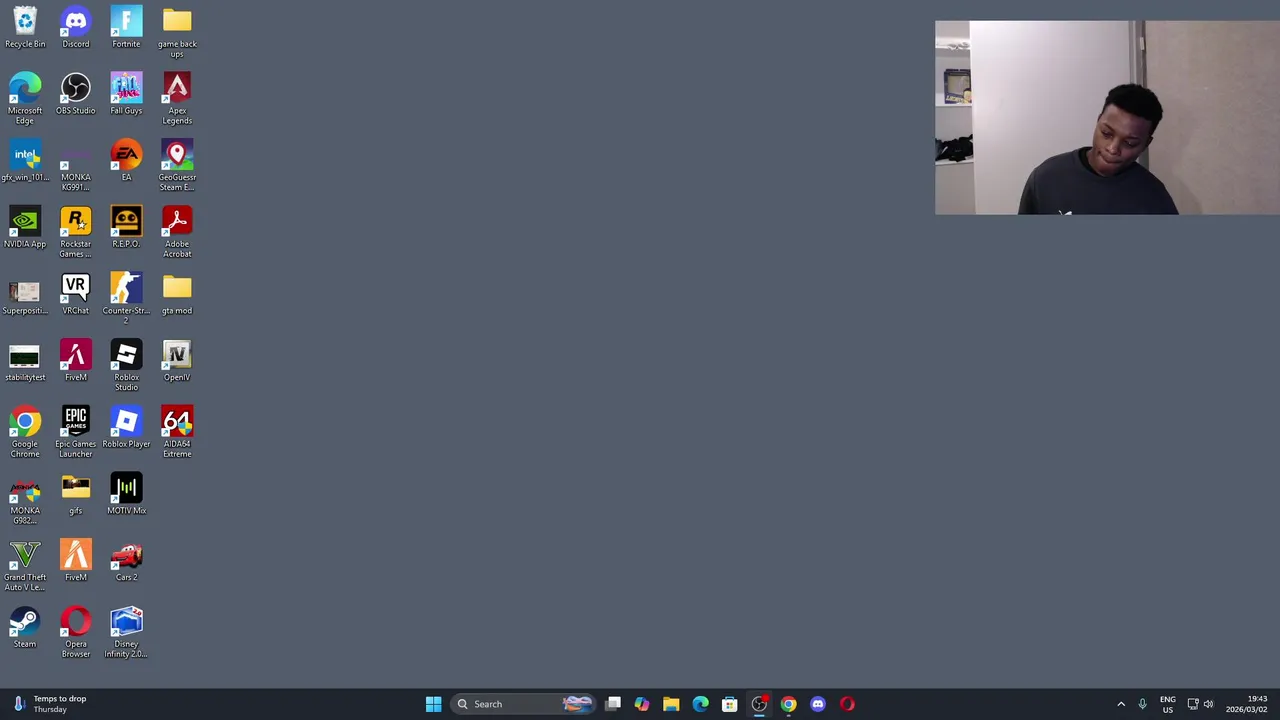Select the Superposition benchmark desktop icon
The width and height of the screenshot is (1280, 720).
25,295
